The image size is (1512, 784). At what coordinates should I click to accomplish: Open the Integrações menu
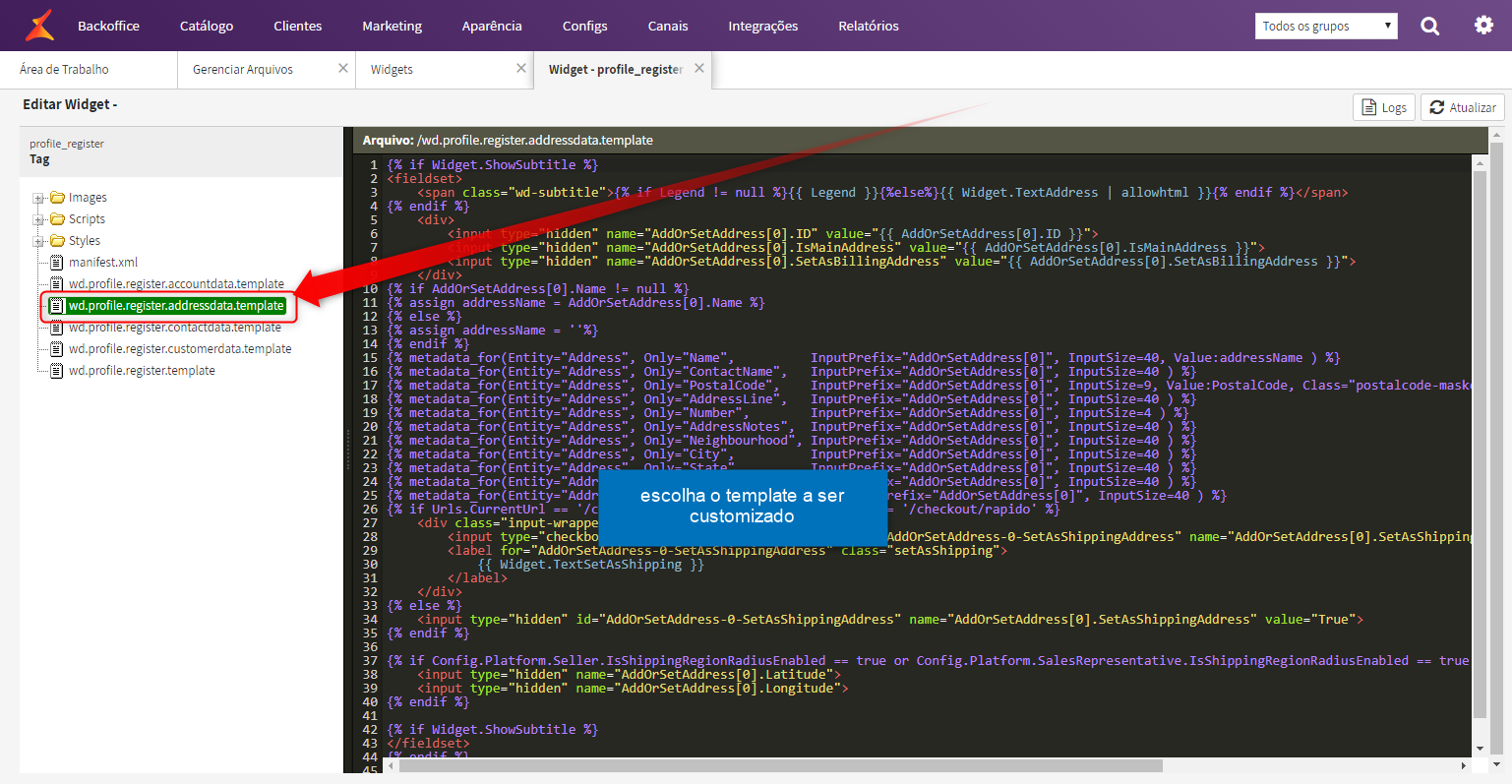763,26
